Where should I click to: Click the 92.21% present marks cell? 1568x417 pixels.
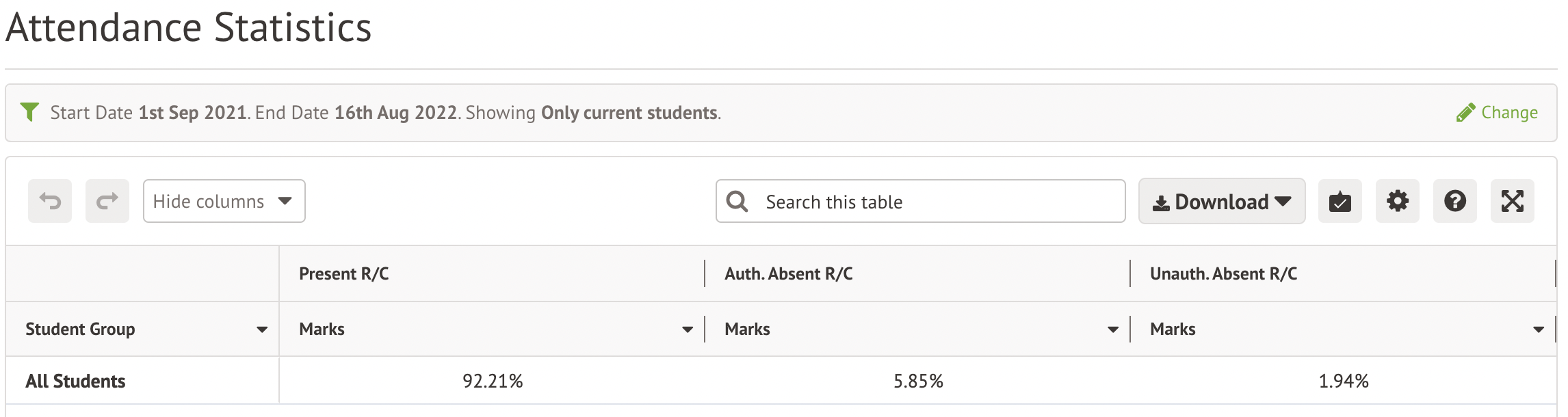point(493,381)
